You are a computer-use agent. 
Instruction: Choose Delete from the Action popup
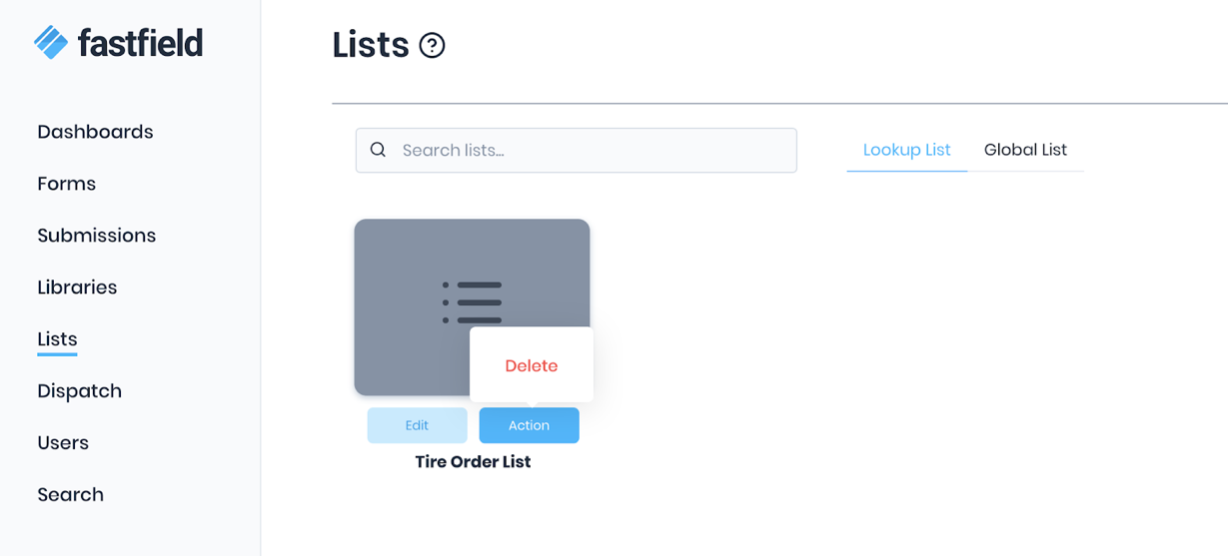point(531,366)
